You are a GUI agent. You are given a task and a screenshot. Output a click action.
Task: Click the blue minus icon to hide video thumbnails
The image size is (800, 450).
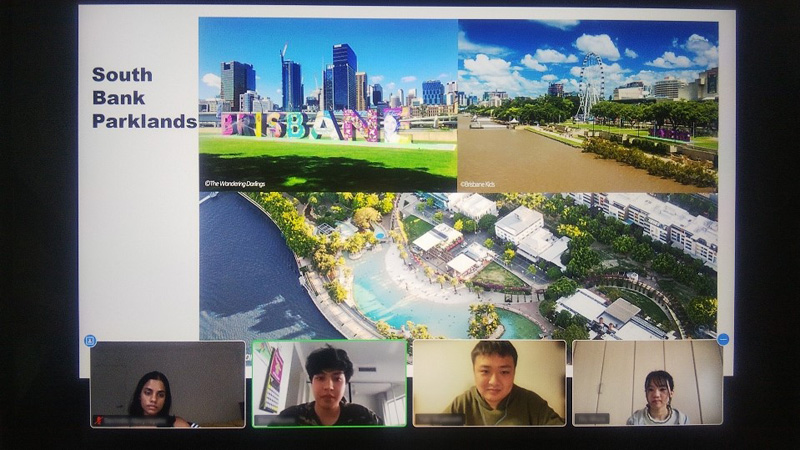pyautogui.click(x=723, y=339)
